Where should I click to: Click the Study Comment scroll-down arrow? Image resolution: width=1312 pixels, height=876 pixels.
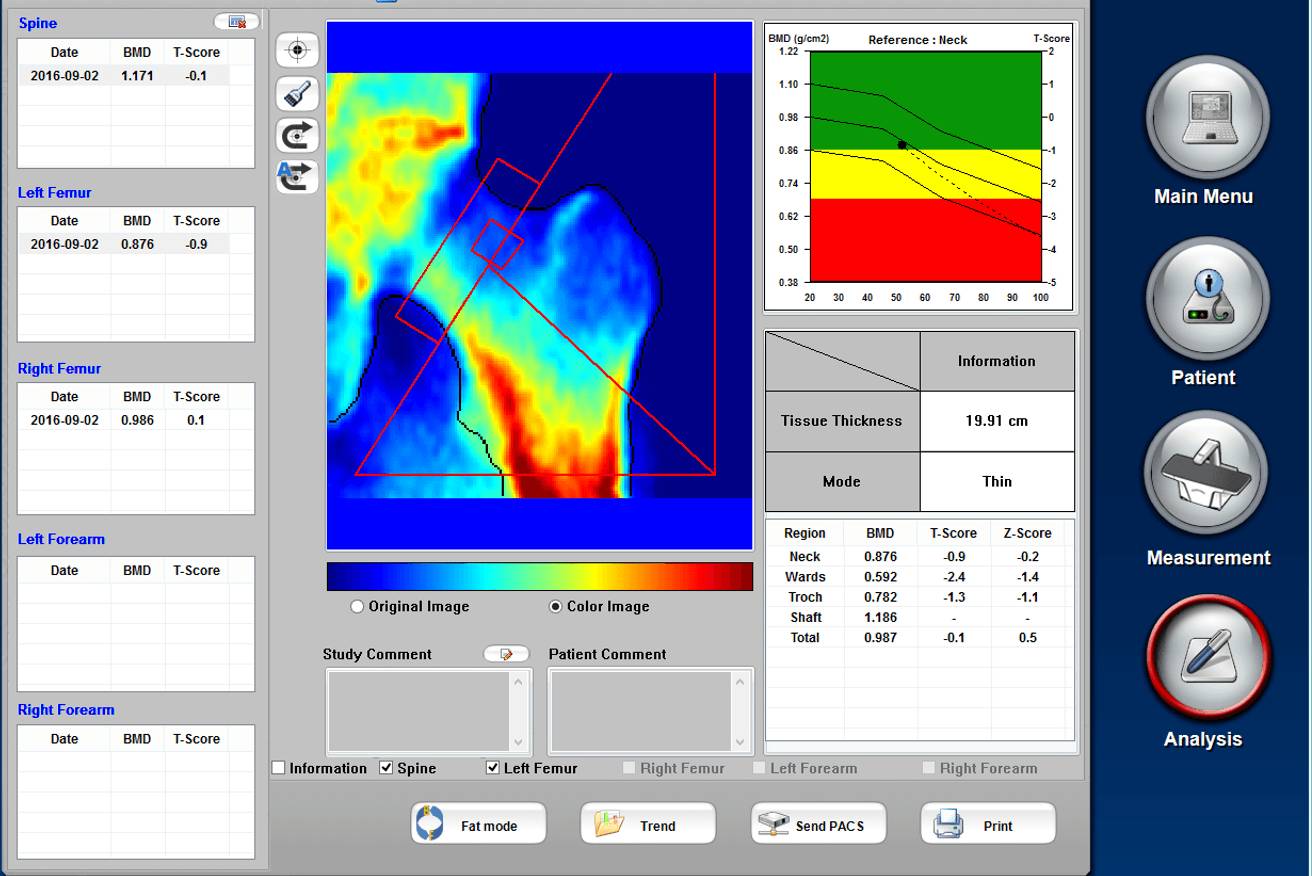(518, 742)
